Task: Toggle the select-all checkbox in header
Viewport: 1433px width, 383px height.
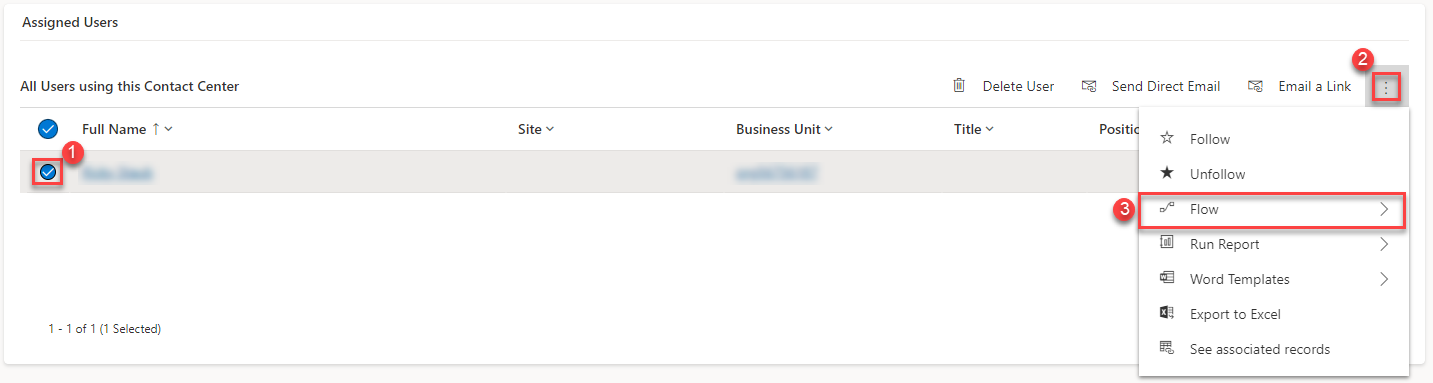Action: 47,129
